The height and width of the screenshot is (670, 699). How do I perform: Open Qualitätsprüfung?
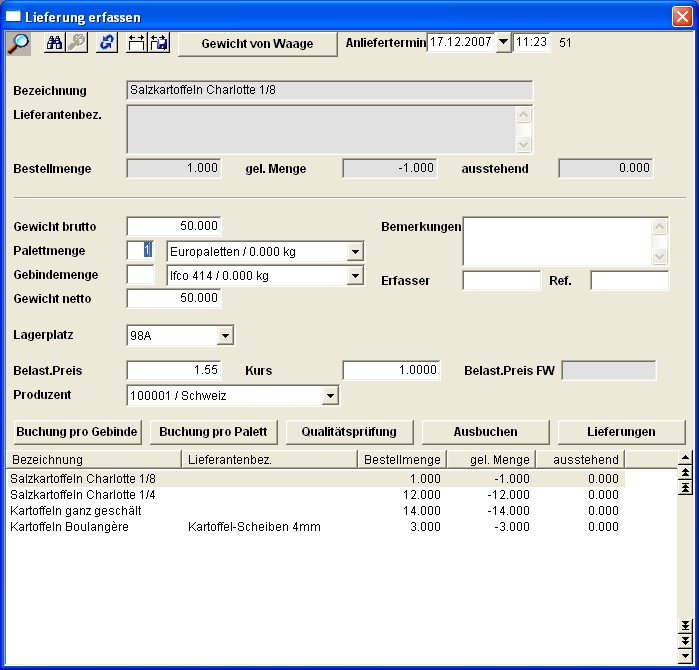(349, 432)
